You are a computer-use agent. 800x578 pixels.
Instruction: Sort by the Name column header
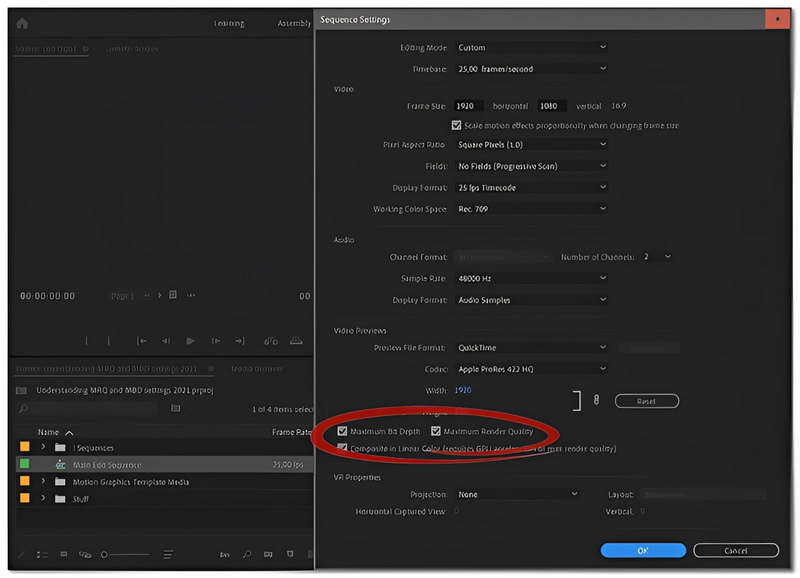(x=48, y=432)
